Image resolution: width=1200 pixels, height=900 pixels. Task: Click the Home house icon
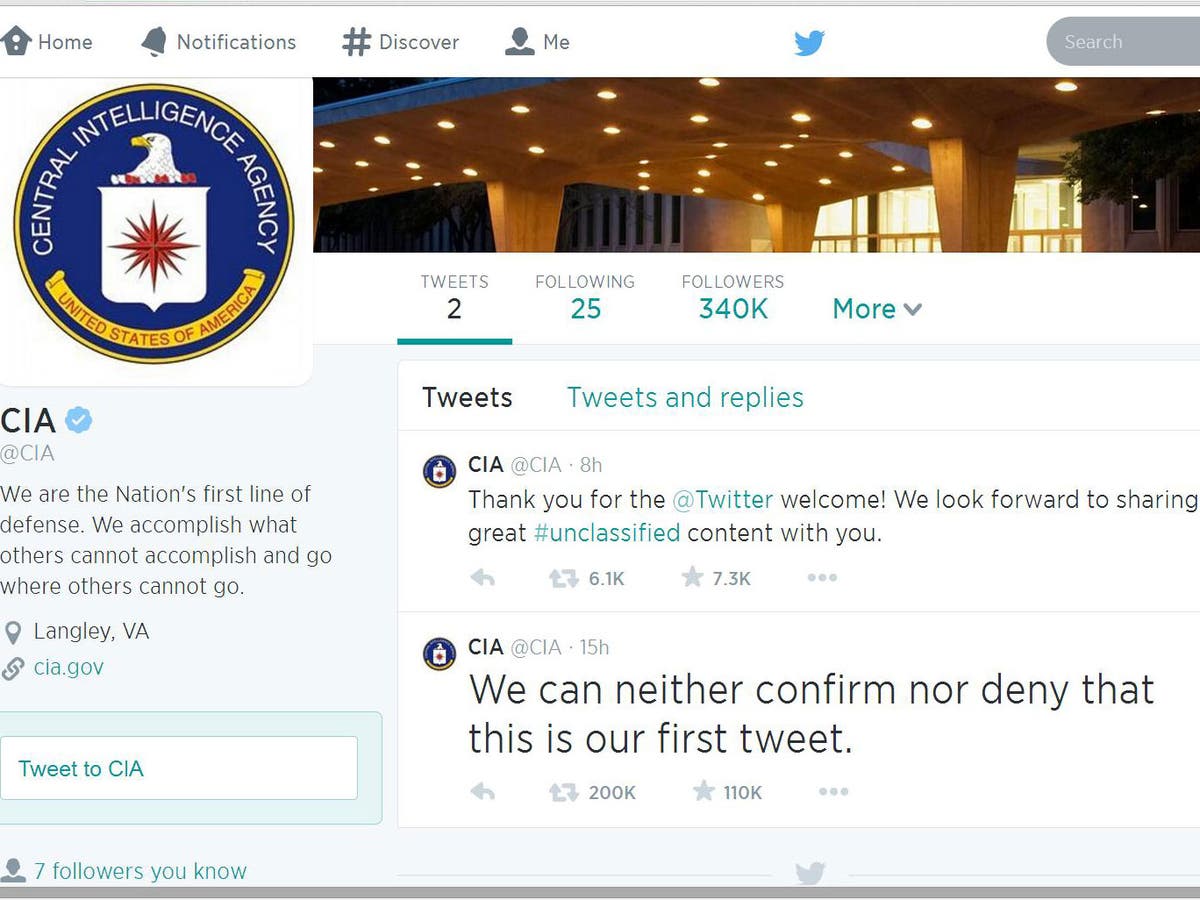coord(14,42)
